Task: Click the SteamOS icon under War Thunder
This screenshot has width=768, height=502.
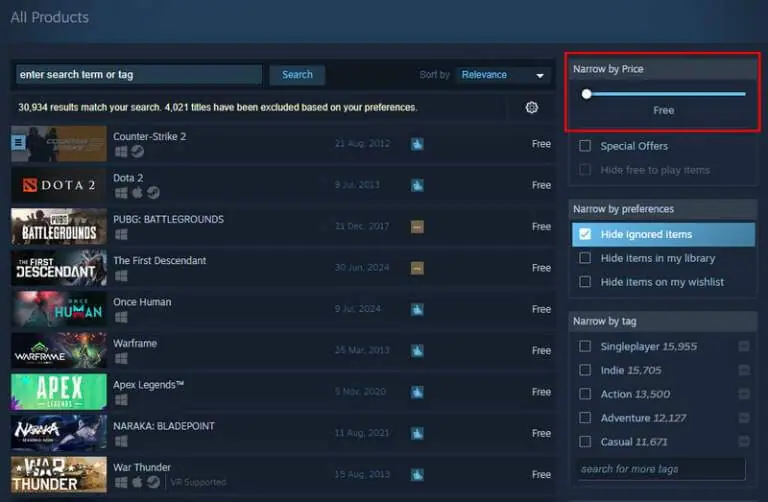Action: pyautogui.click(x=153, y=482)
